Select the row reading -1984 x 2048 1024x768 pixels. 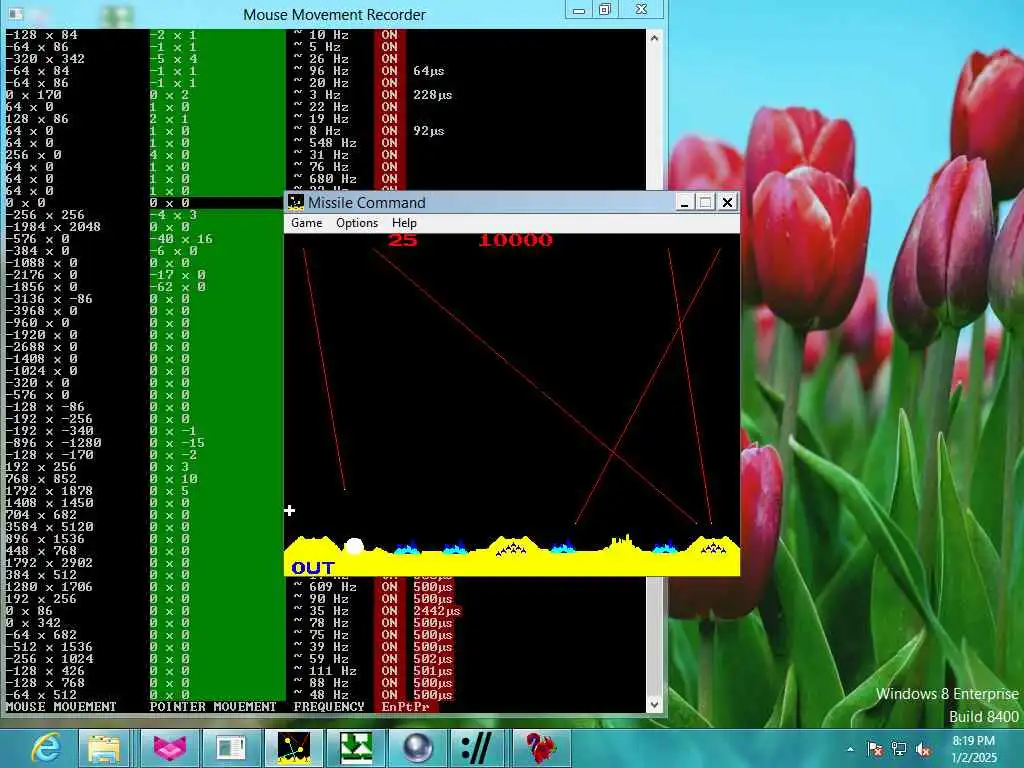[x=53, y=227]
